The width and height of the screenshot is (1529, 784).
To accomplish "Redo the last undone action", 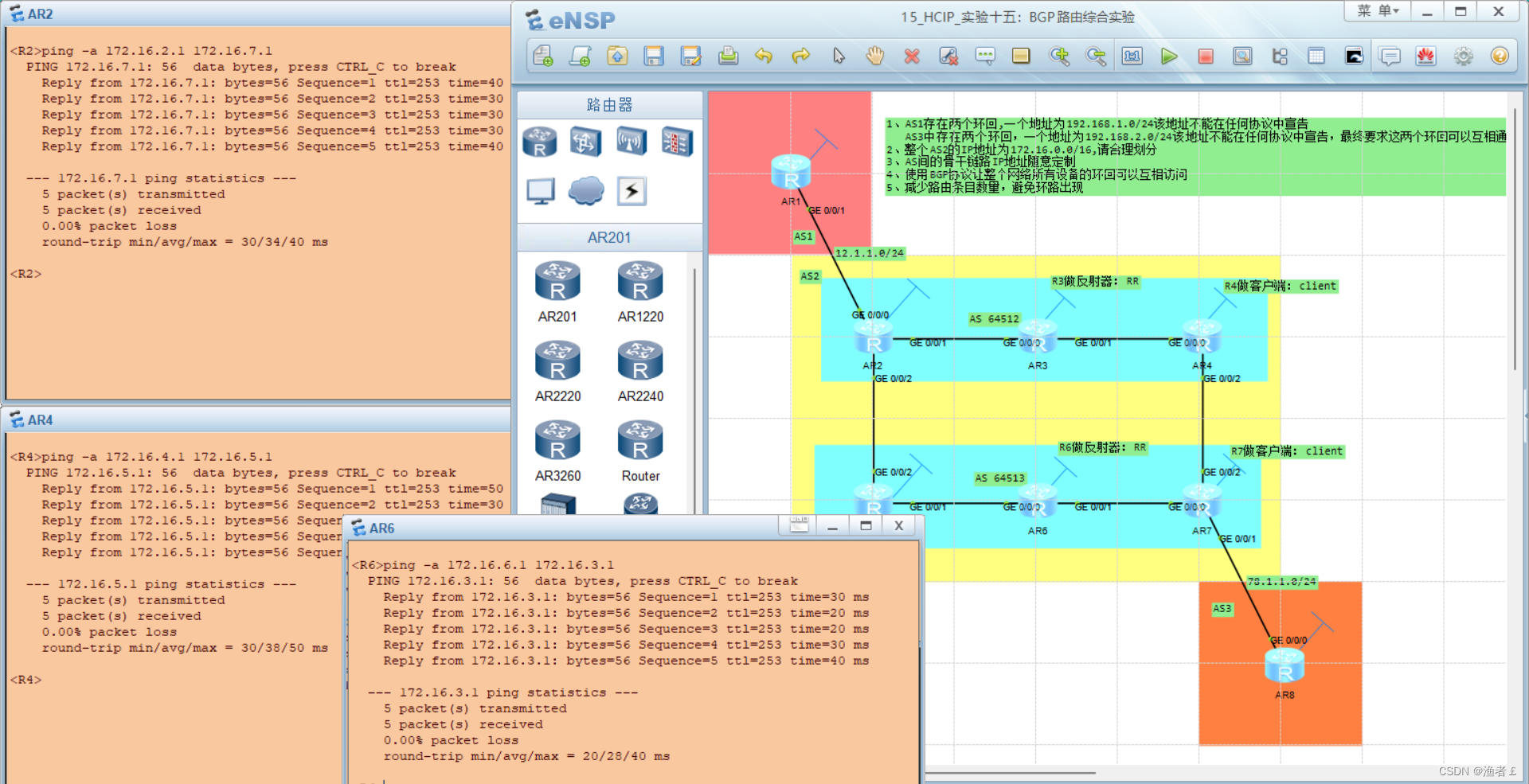I will [x=800, y=56].
